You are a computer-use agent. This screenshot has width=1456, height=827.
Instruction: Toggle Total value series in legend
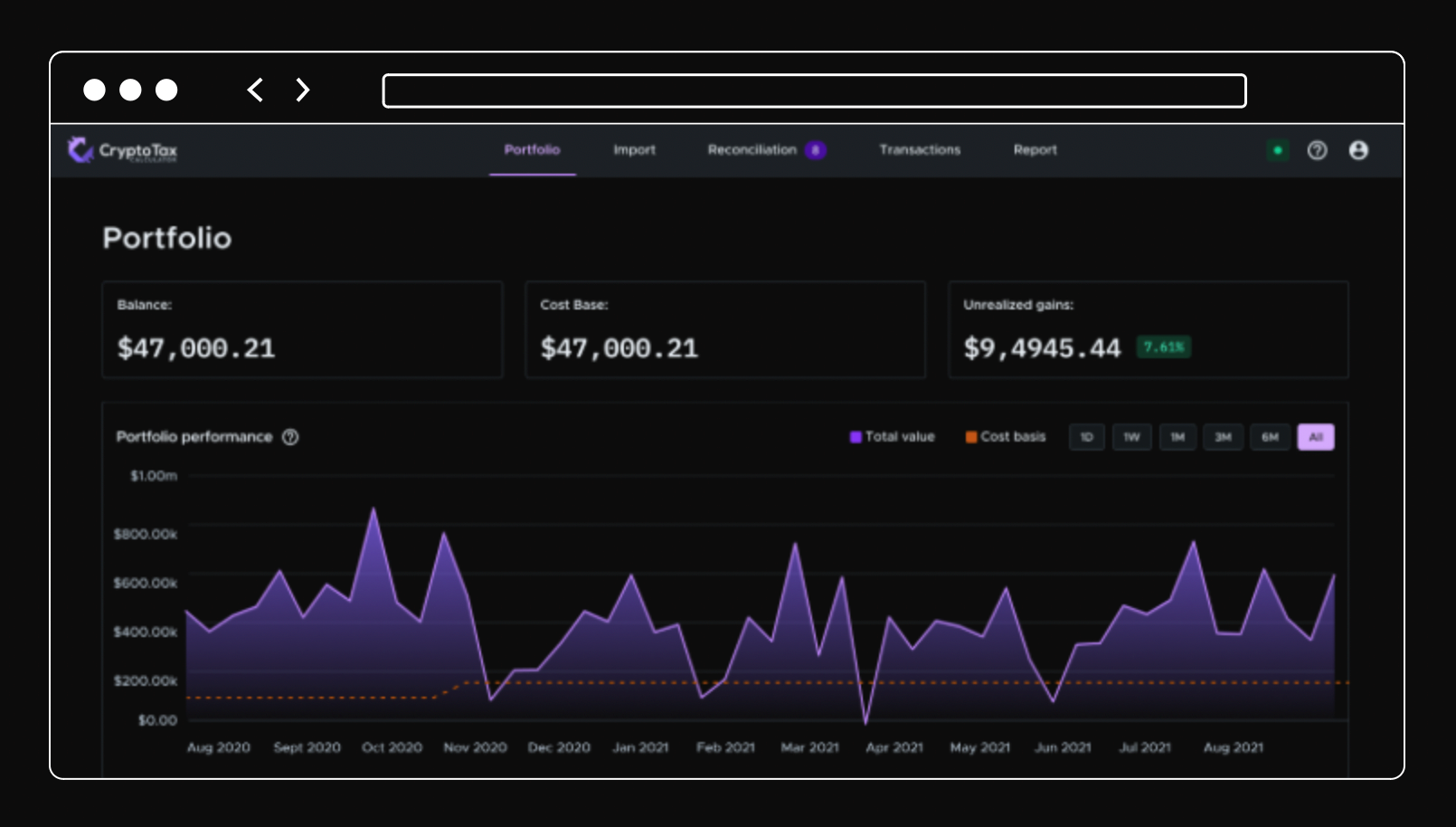[x=892, y=437]
